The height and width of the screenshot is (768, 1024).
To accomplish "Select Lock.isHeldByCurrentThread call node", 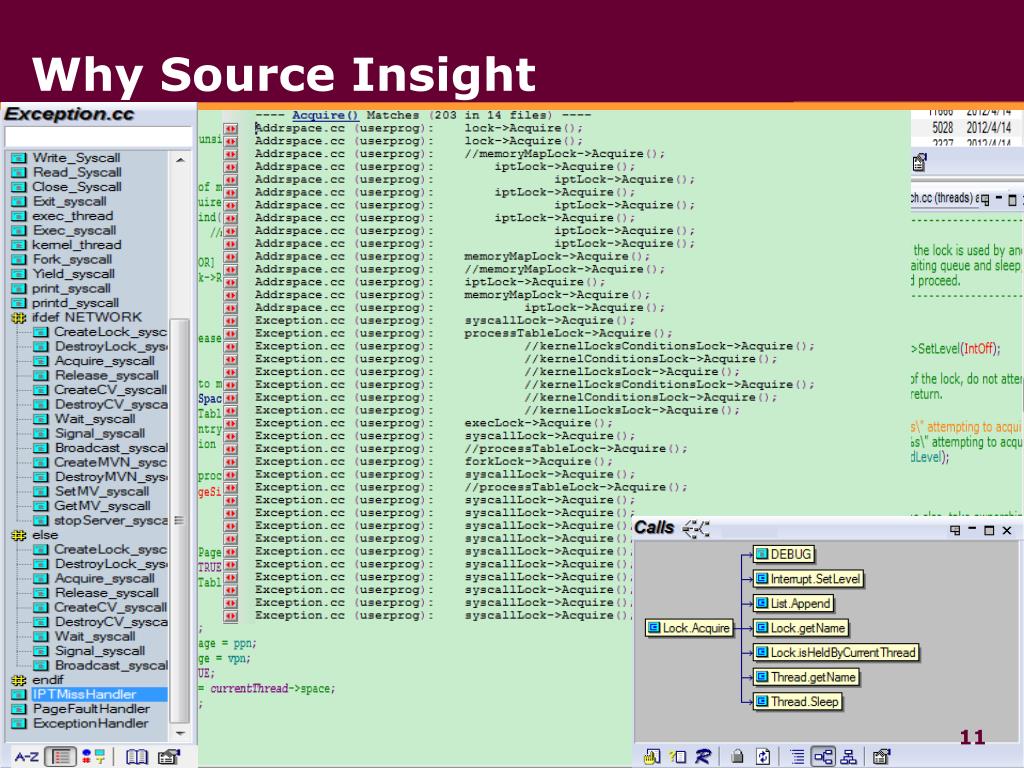I will tap(836, 652).
